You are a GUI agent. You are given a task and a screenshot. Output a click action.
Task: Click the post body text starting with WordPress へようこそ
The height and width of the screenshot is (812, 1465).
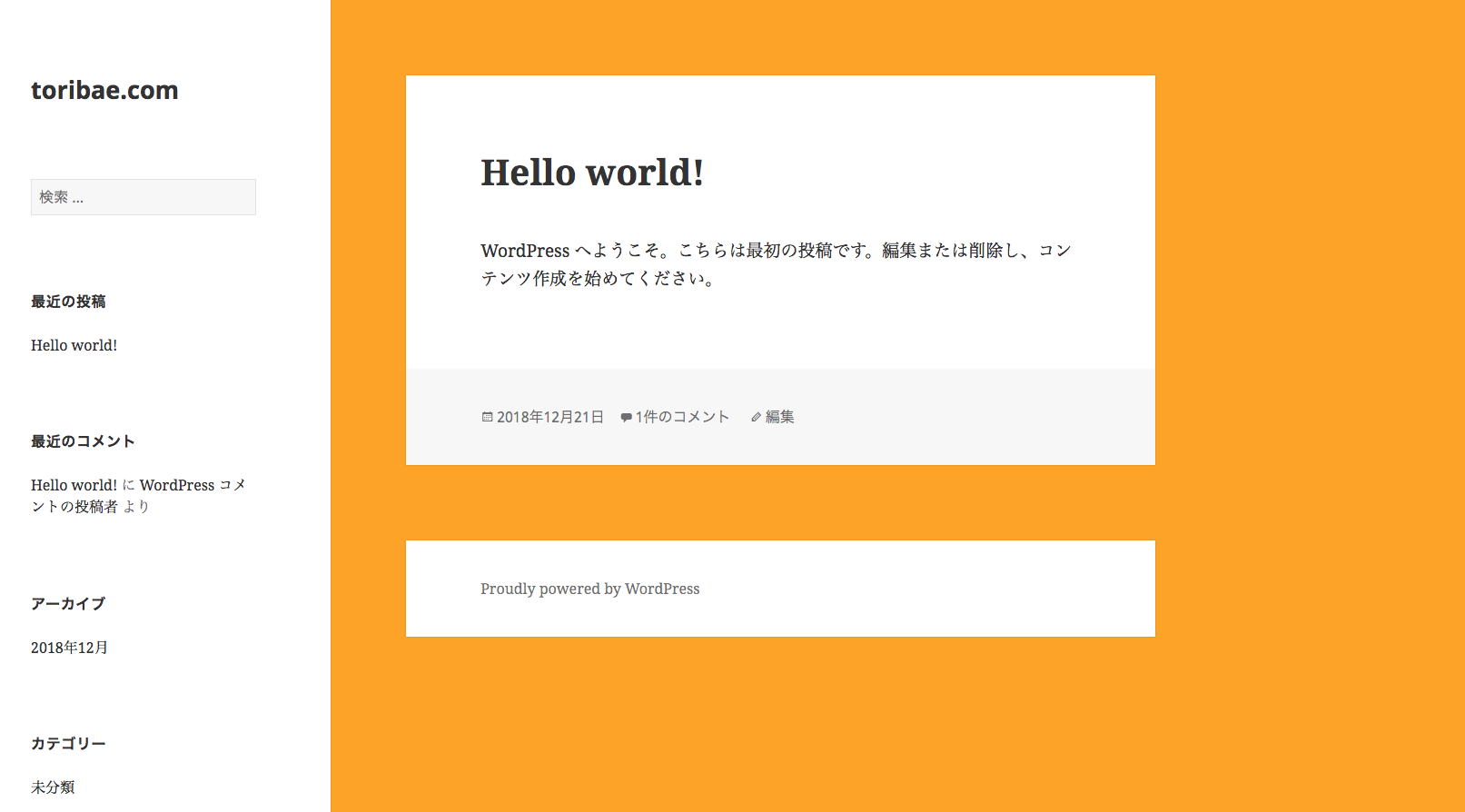777,264
